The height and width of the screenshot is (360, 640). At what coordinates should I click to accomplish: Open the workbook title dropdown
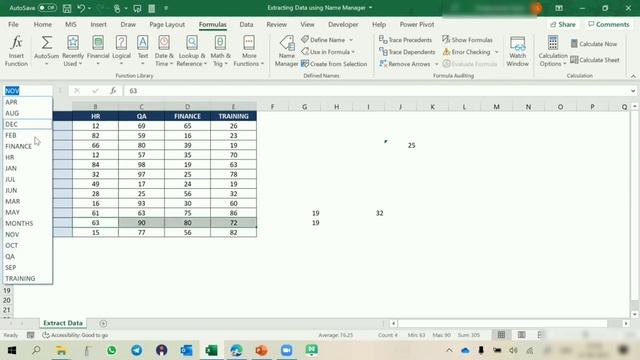[371, 8]
